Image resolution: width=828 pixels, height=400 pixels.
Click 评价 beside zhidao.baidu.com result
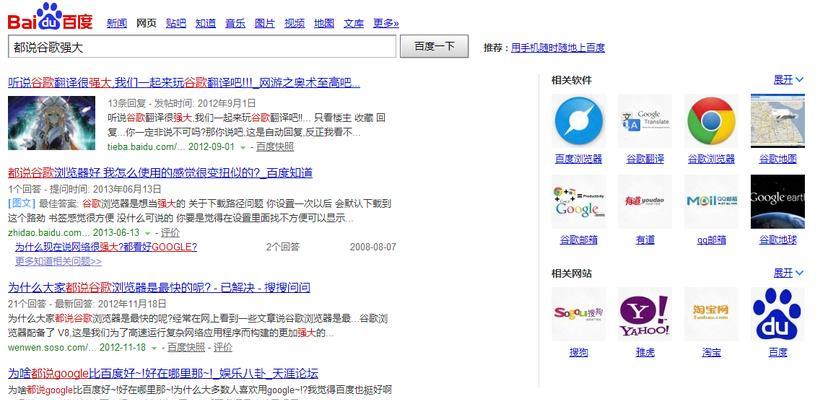170,232
